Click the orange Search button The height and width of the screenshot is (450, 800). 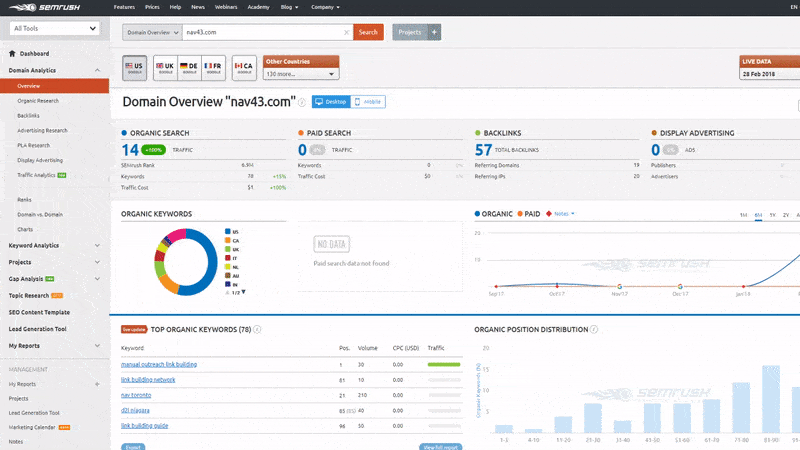[368, 32]
